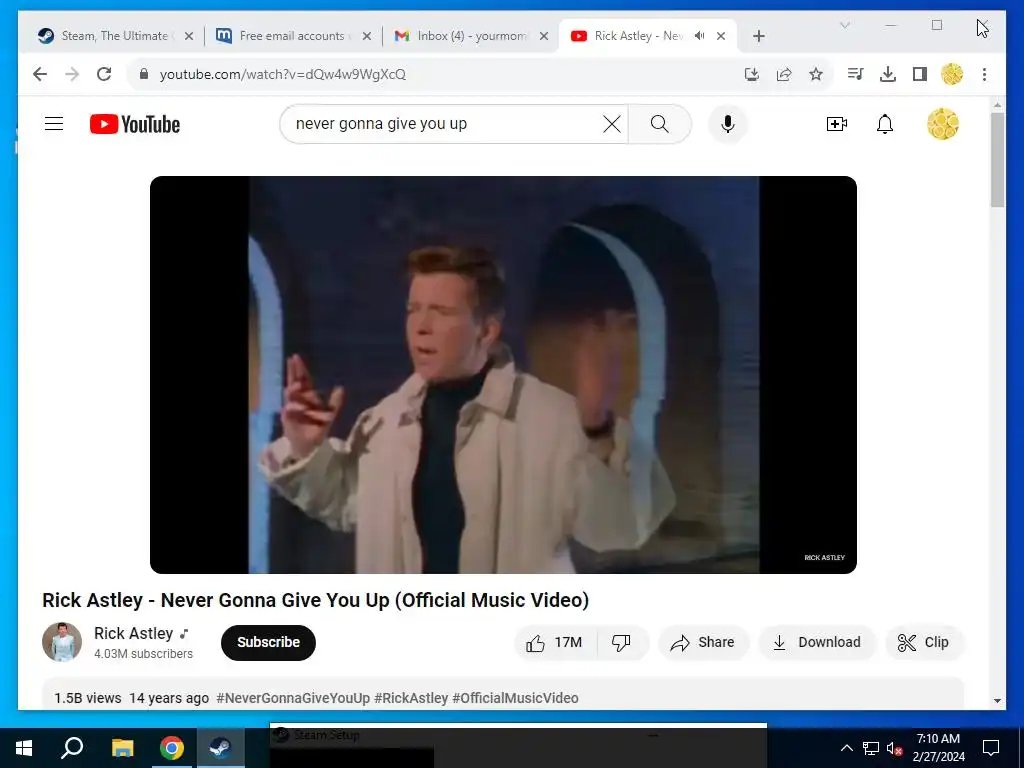
Task: Click the video title text
Action: [x=315, y=600]
